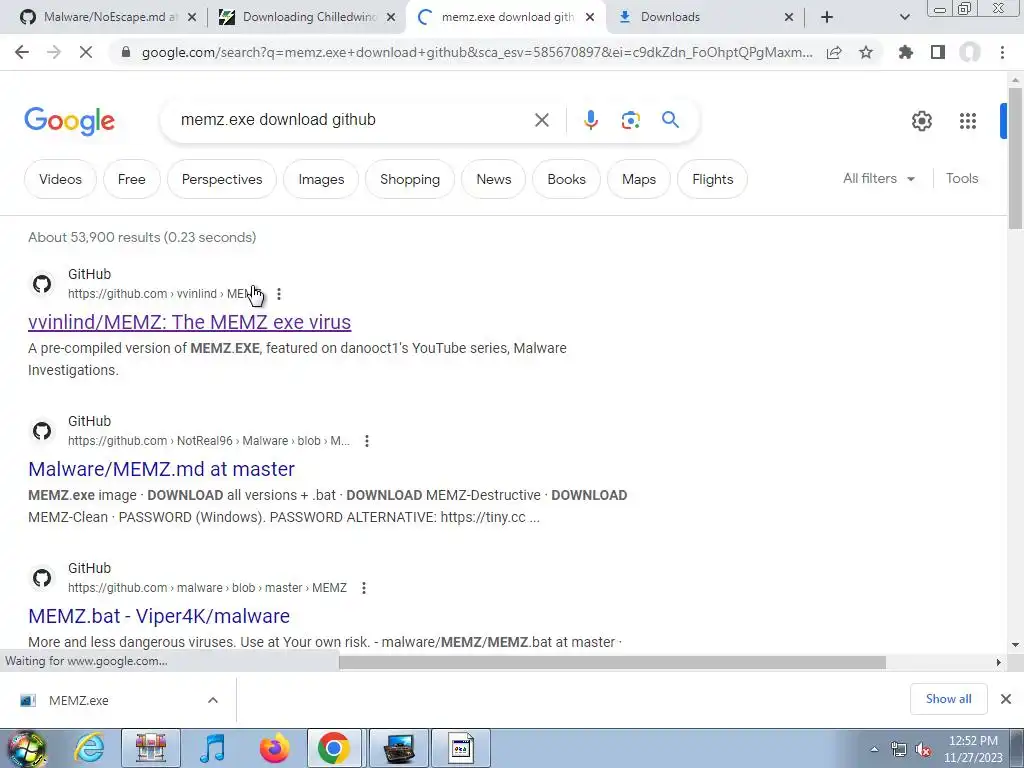Click the share page icon in address bar
The width and height of the screenshot is (1024, 768).
point(834,52)
